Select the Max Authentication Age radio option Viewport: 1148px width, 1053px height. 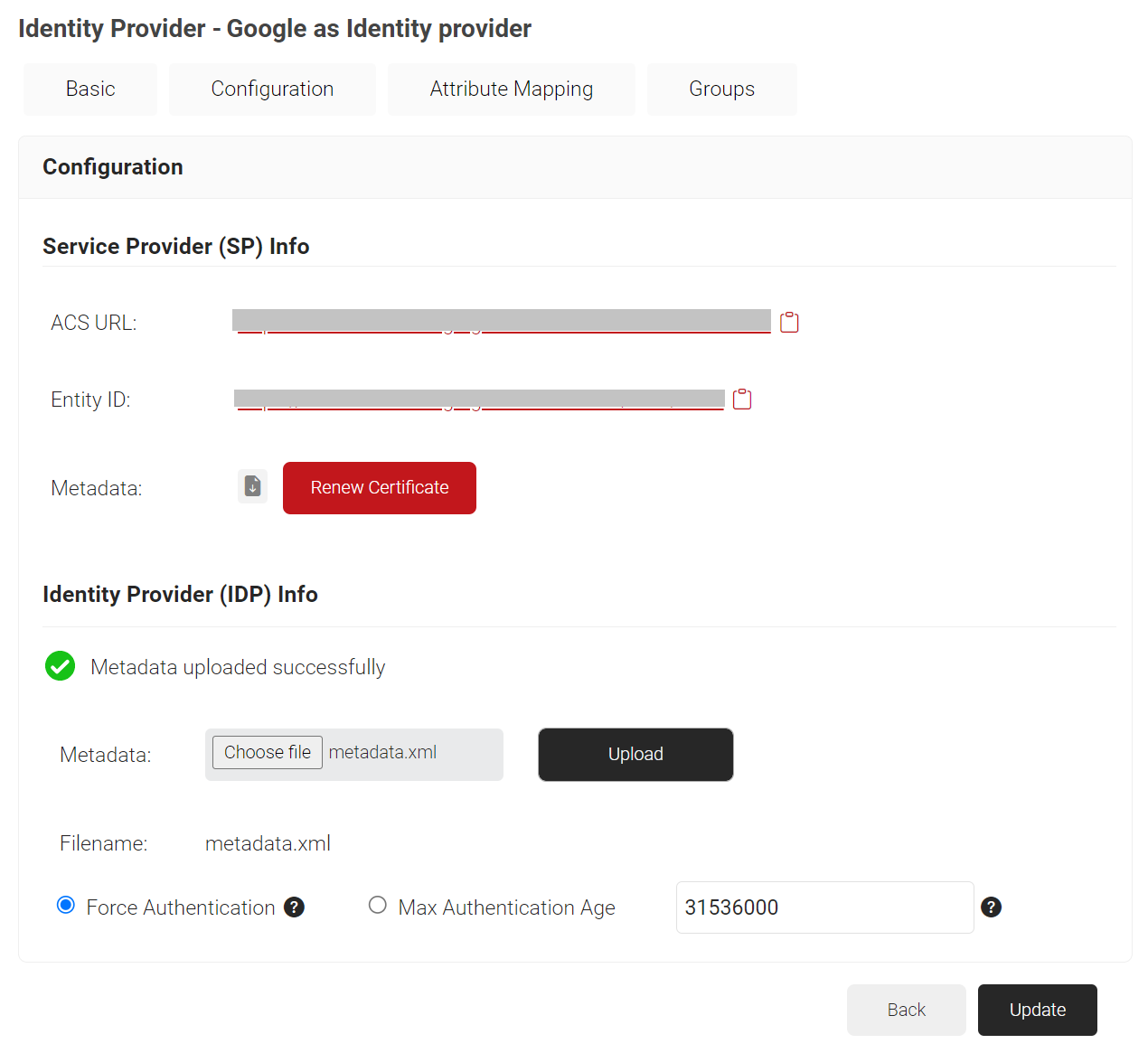coord(378,906)
